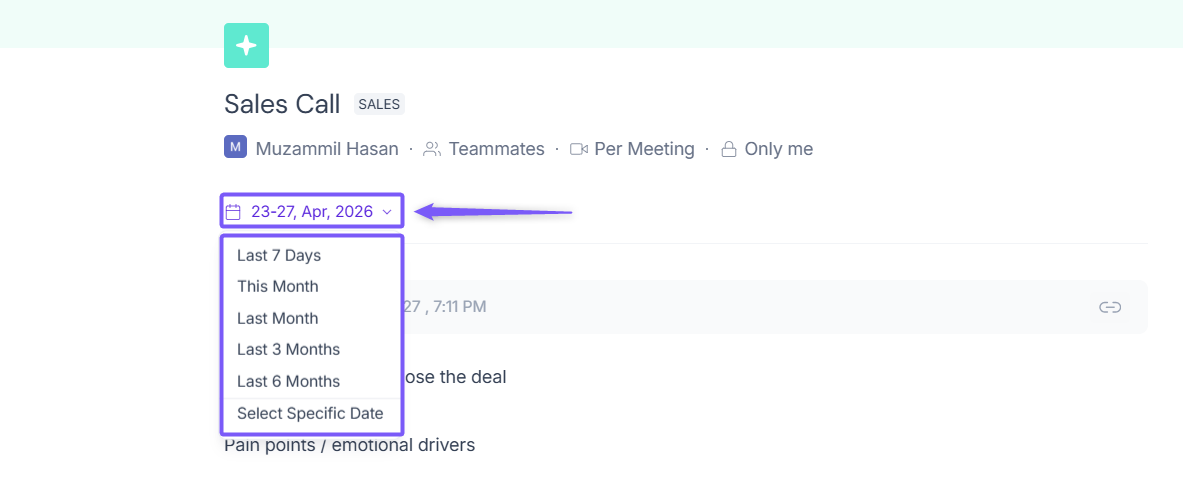The height and width of the screenshot is (497, 1183).
Task: Open the 23-27, Apr, 2026 date picker
Action: pyautogui.click(x=312, y=212)
